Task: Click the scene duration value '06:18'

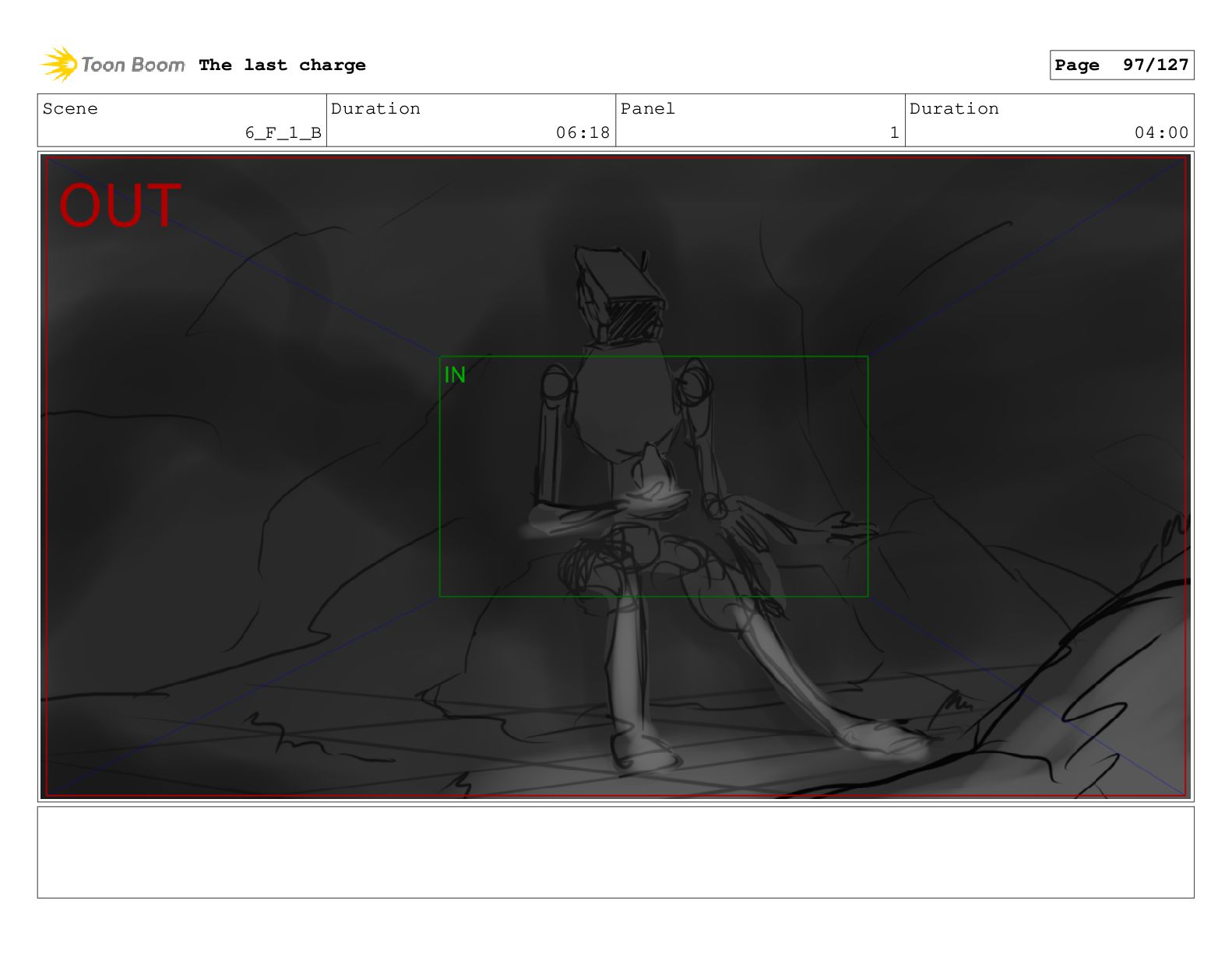Action: 583,133
